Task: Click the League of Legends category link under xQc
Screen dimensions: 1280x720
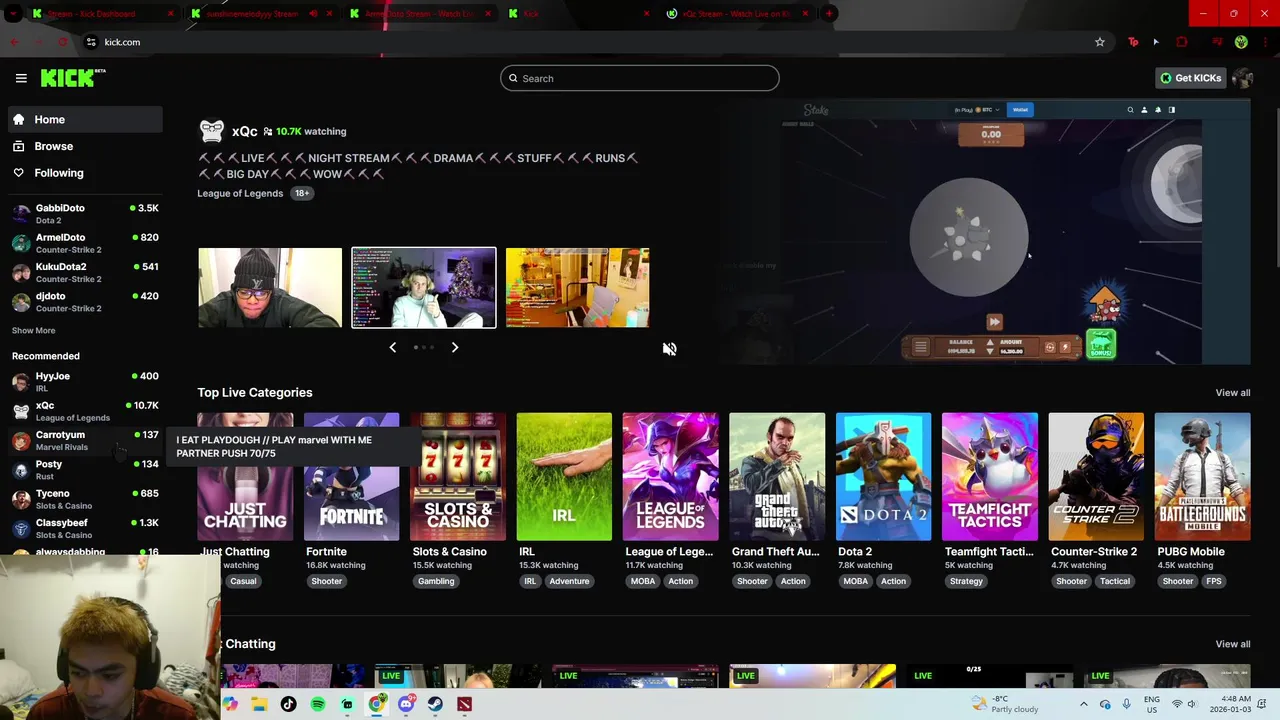Action: (240, 193)
